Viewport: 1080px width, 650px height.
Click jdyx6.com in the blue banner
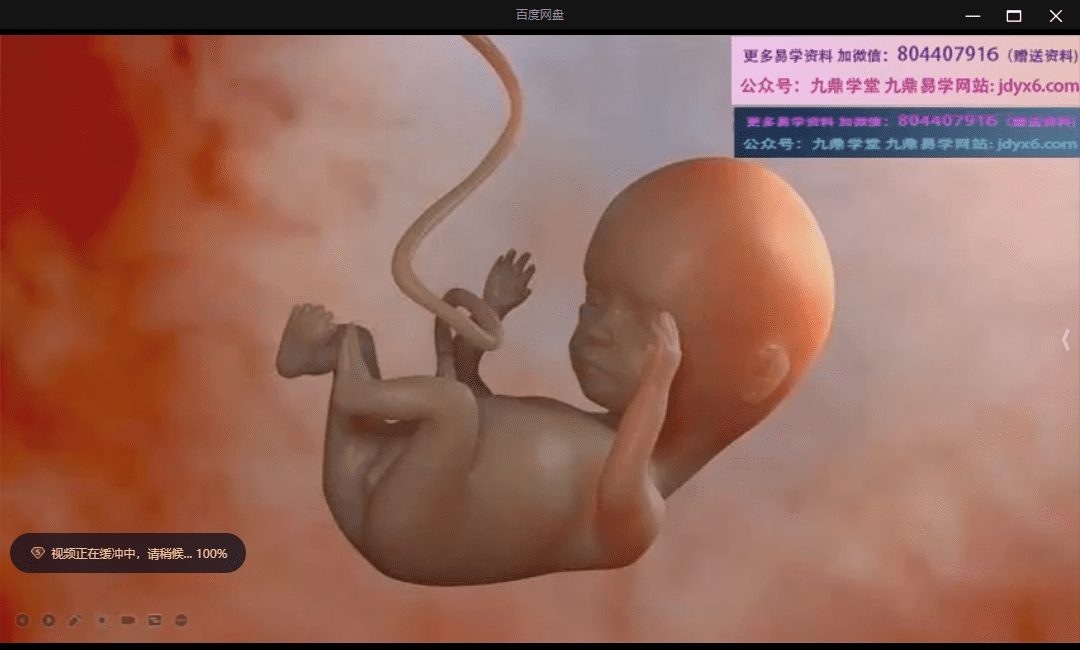tap(1036, 144)
